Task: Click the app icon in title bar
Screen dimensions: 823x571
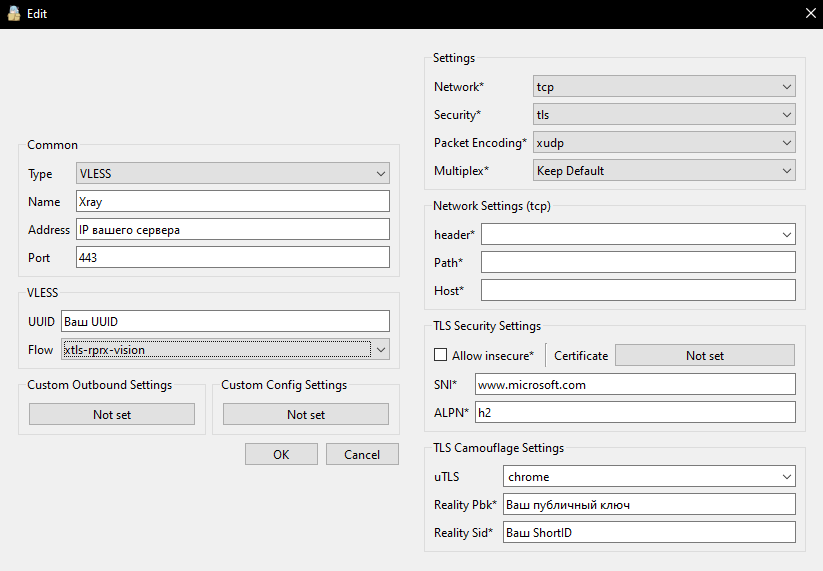Action: [x=13, y=14]
